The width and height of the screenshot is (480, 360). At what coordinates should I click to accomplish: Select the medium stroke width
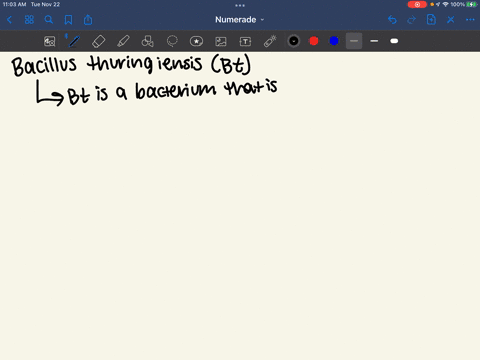click(x=374, y=41)
